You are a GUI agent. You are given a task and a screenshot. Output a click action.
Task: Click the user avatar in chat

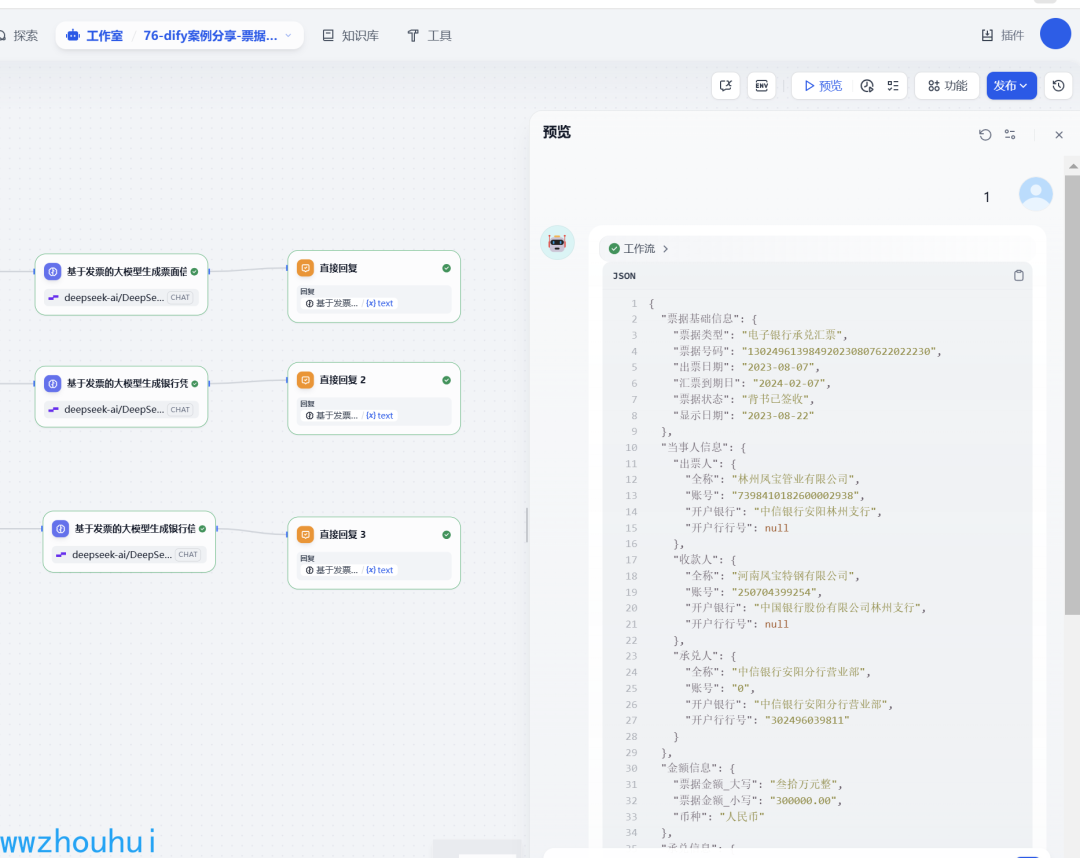(x=1036, y=194)
